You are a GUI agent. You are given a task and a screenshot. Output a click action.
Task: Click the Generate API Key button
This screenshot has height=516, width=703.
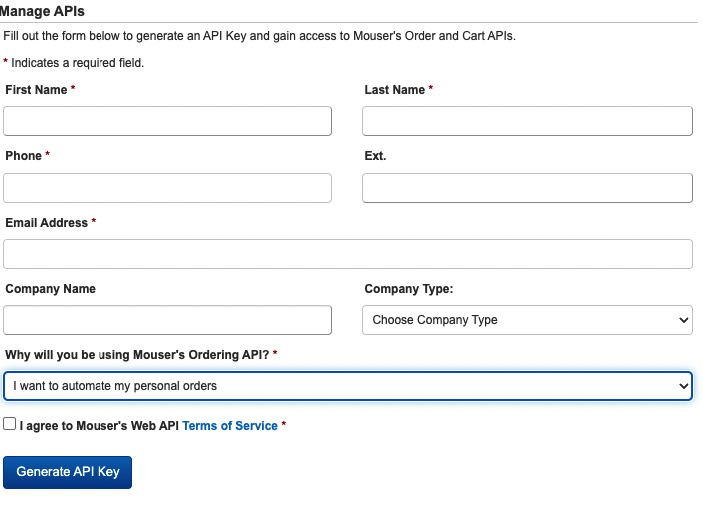coord(67,472)
